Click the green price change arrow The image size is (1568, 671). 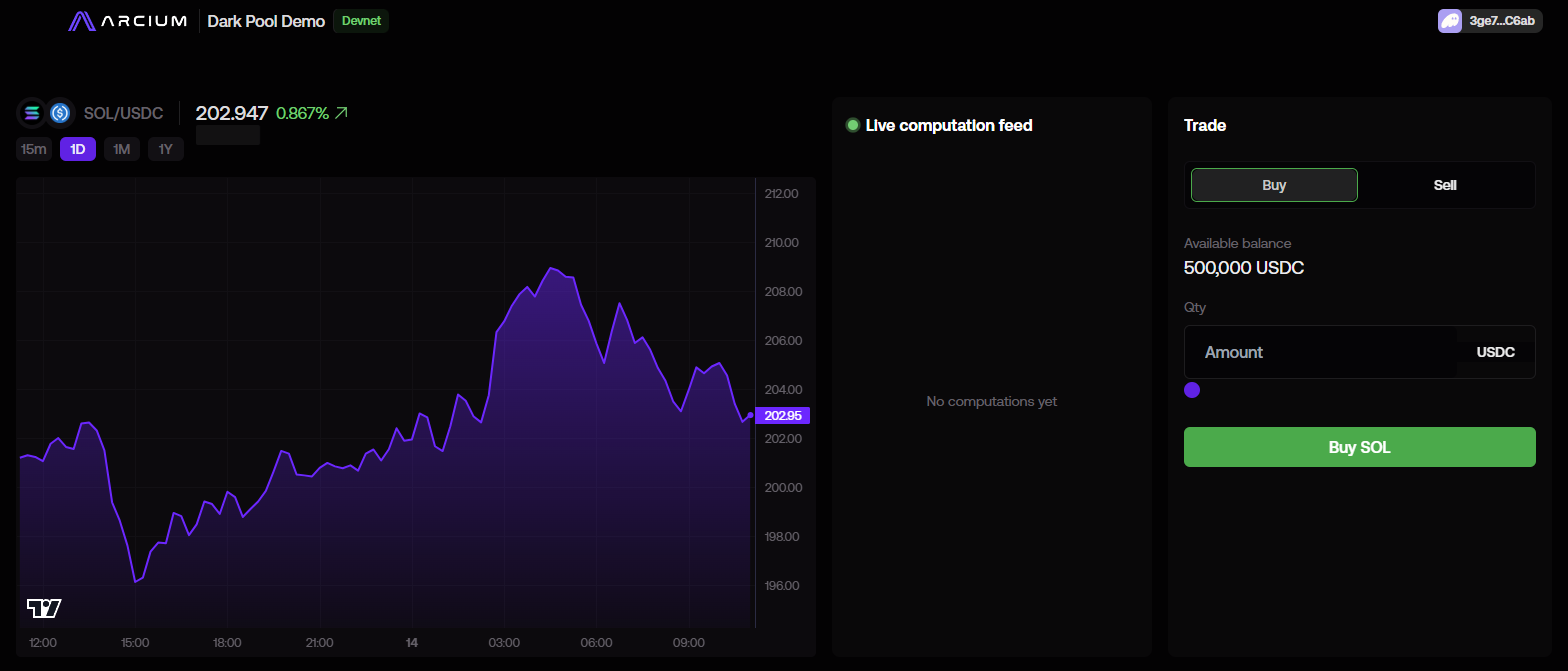341,114
